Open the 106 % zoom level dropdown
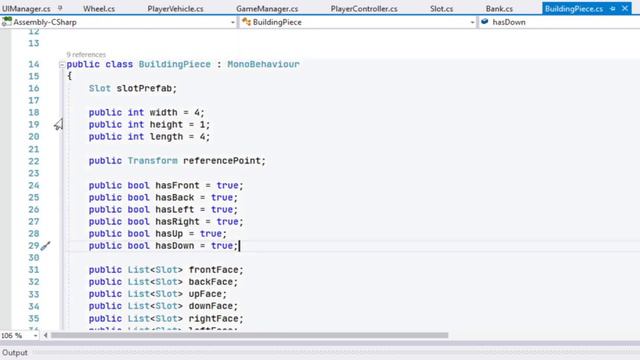Viewport: 640px width, 360px height. [x=36, y=336]
